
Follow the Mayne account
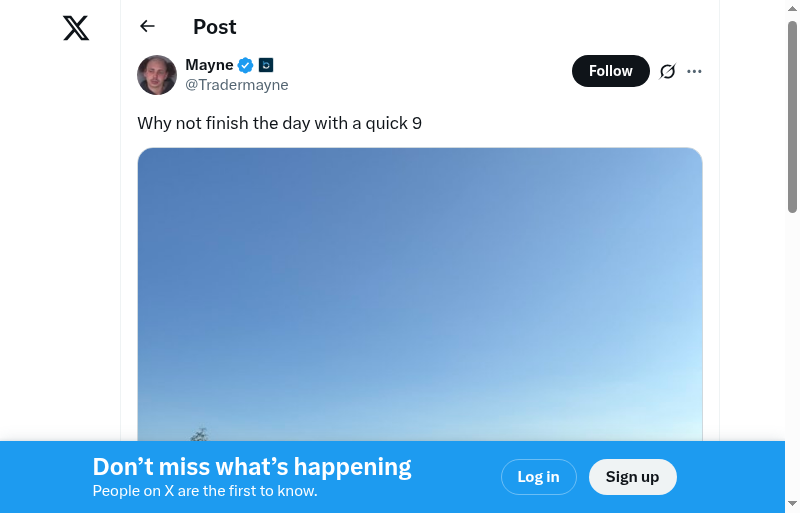[x=610, y=71]
